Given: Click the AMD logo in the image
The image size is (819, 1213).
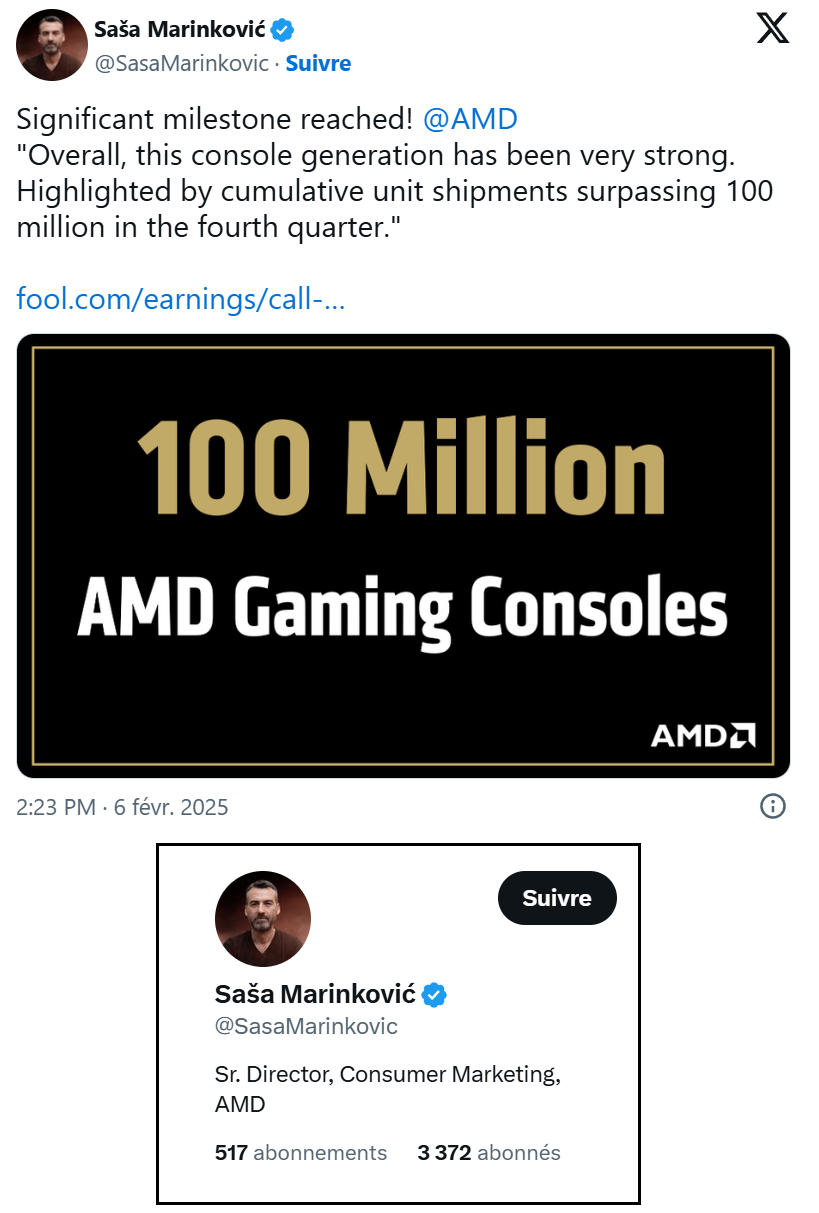Looking at the screenshot, I should [704, 736].
